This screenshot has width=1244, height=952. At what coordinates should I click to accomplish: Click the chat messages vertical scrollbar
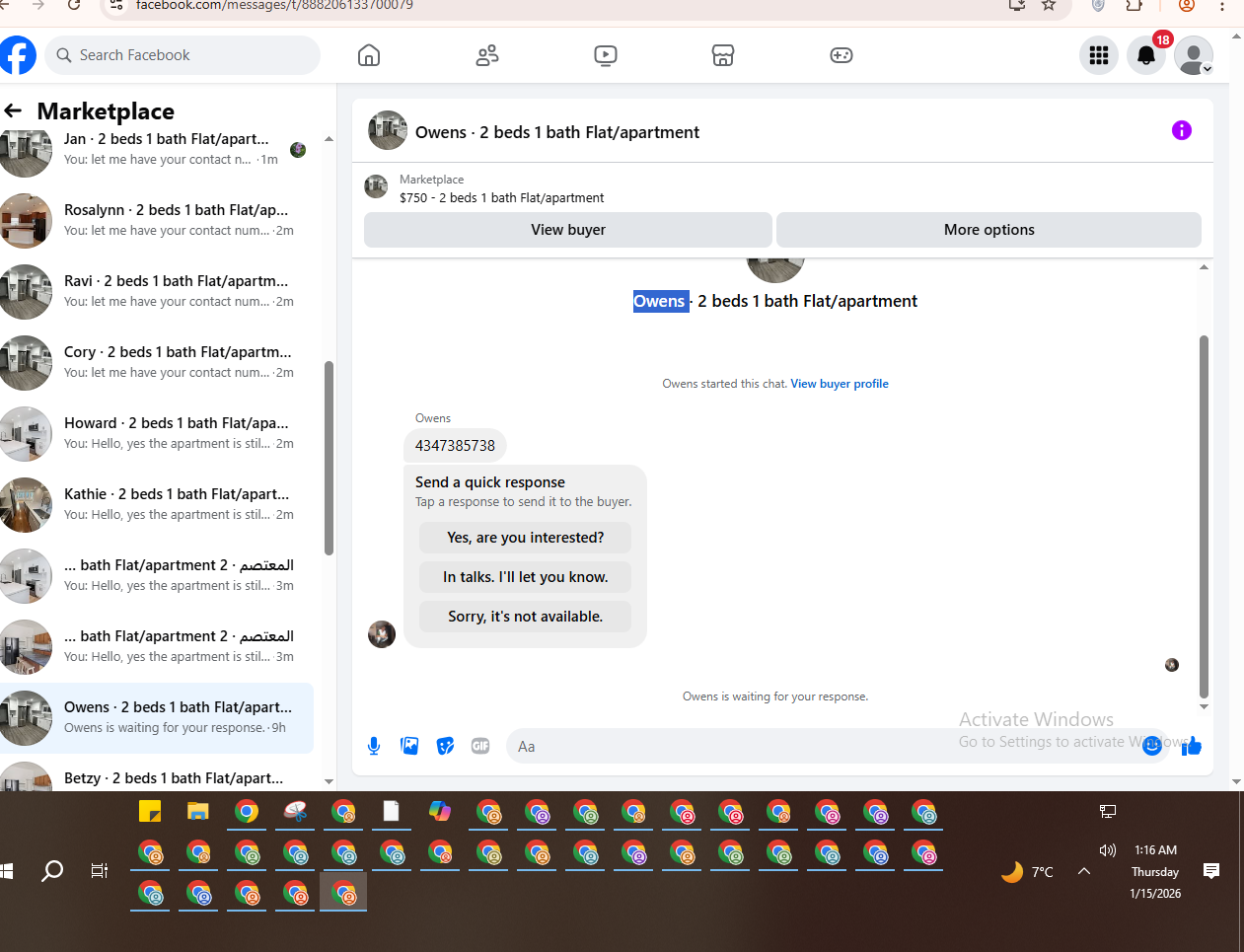click(x=1204, y=516)
